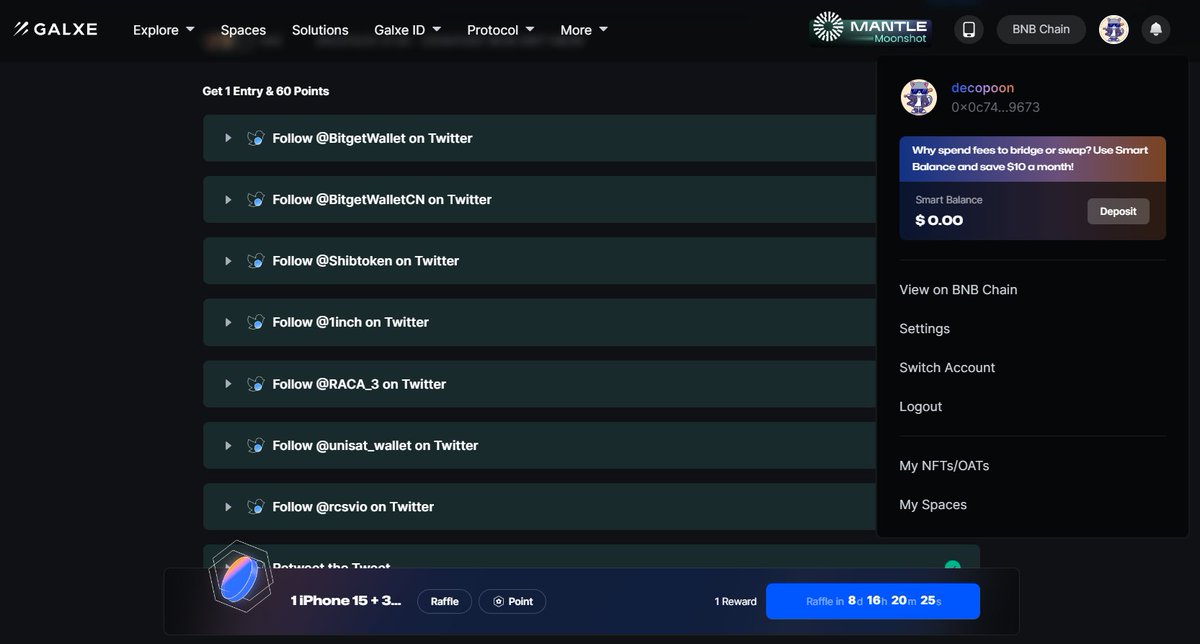Click Twitter icon for @RACA_3 task
This screenshot has width=1200, height=644.
[255, 384]
